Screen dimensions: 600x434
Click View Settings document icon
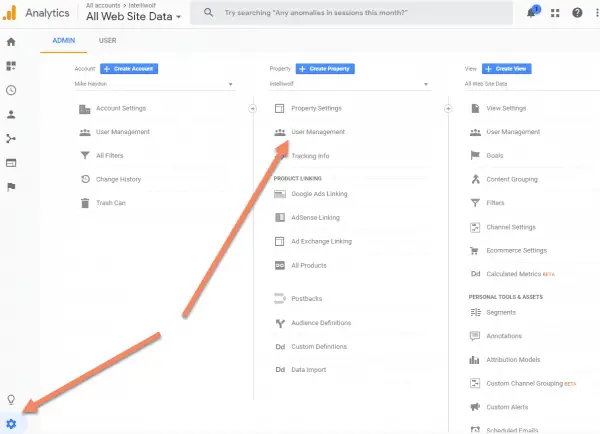click(x=475, y=108)
